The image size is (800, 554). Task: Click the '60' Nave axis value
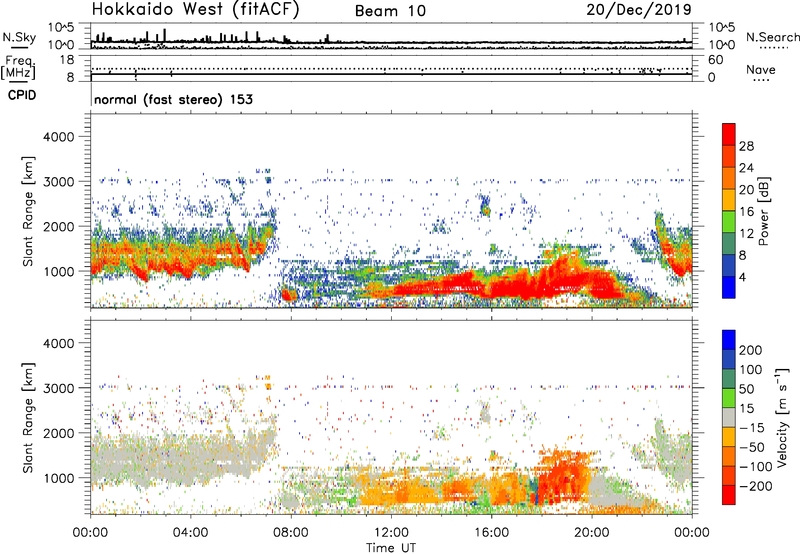[x=715, y=60]
